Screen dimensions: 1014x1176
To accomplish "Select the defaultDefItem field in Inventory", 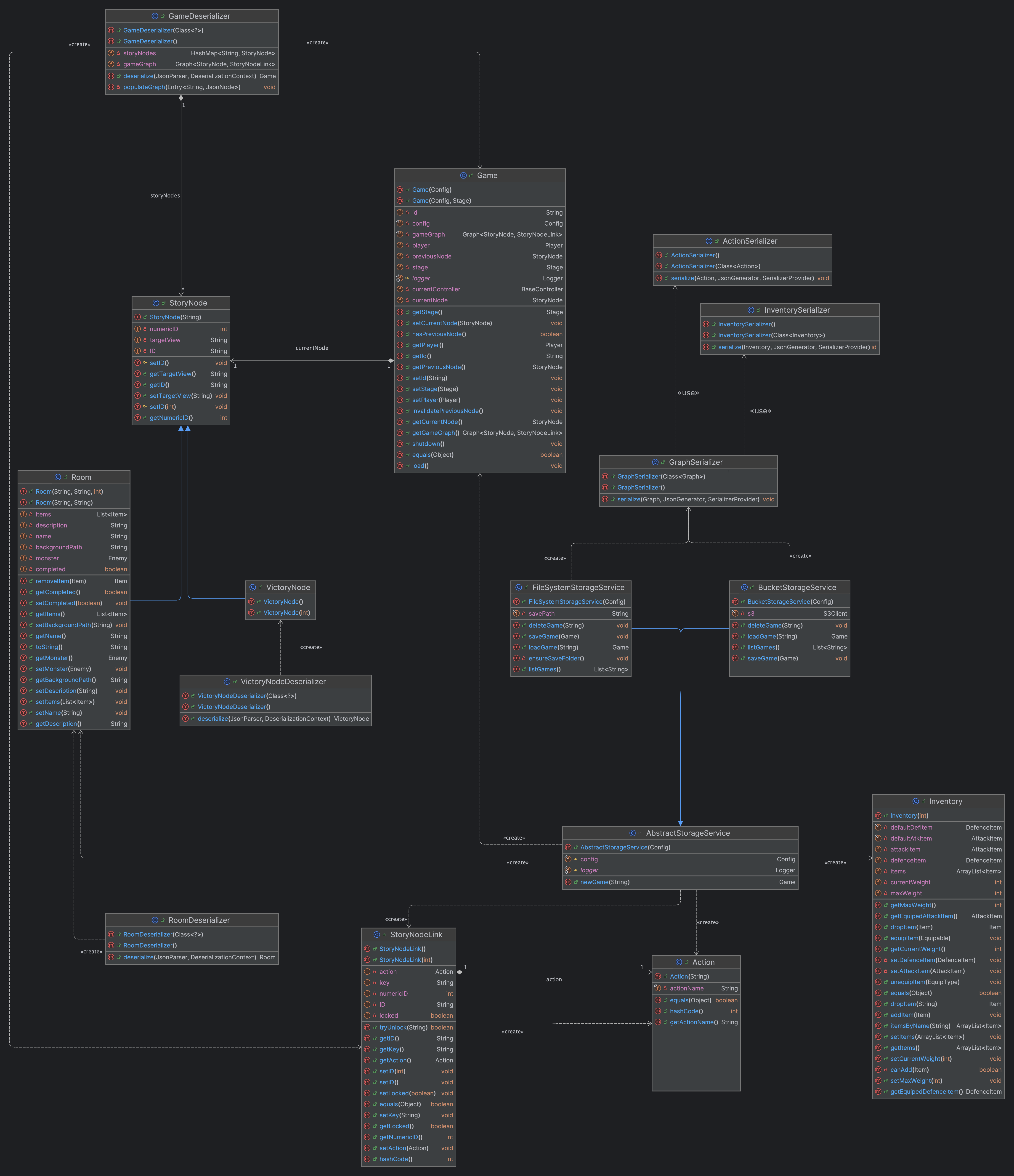I will [939, 827].
